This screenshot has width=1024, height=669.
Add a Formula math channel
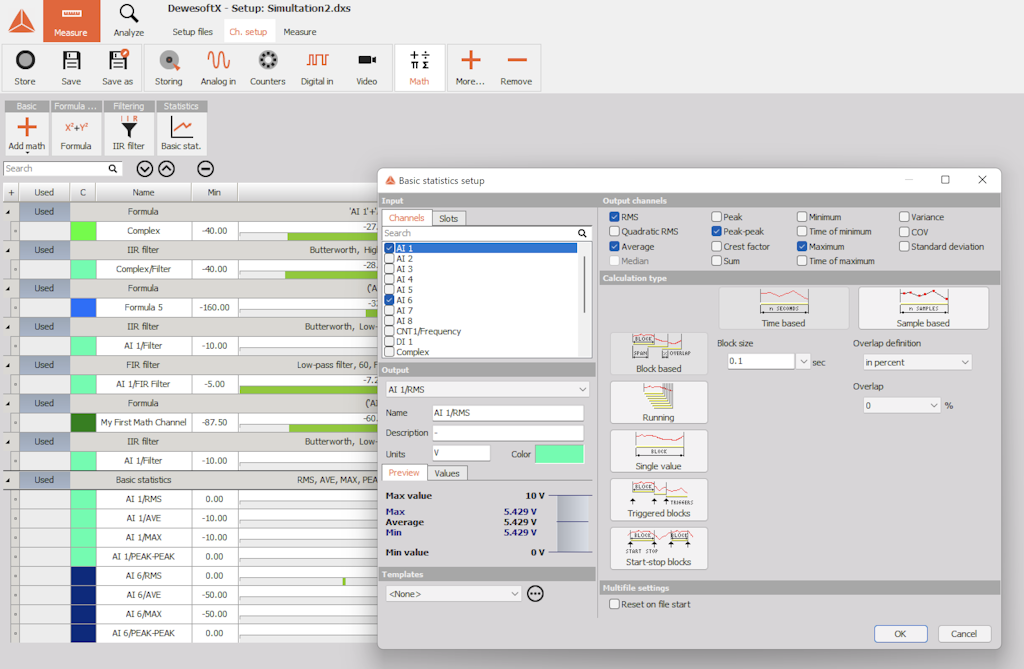point(76,133)
